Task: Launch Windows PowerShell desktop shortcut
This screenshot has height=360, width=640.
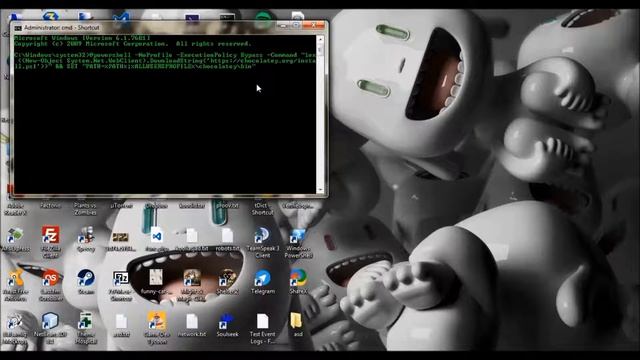Action: pos(298,235)
